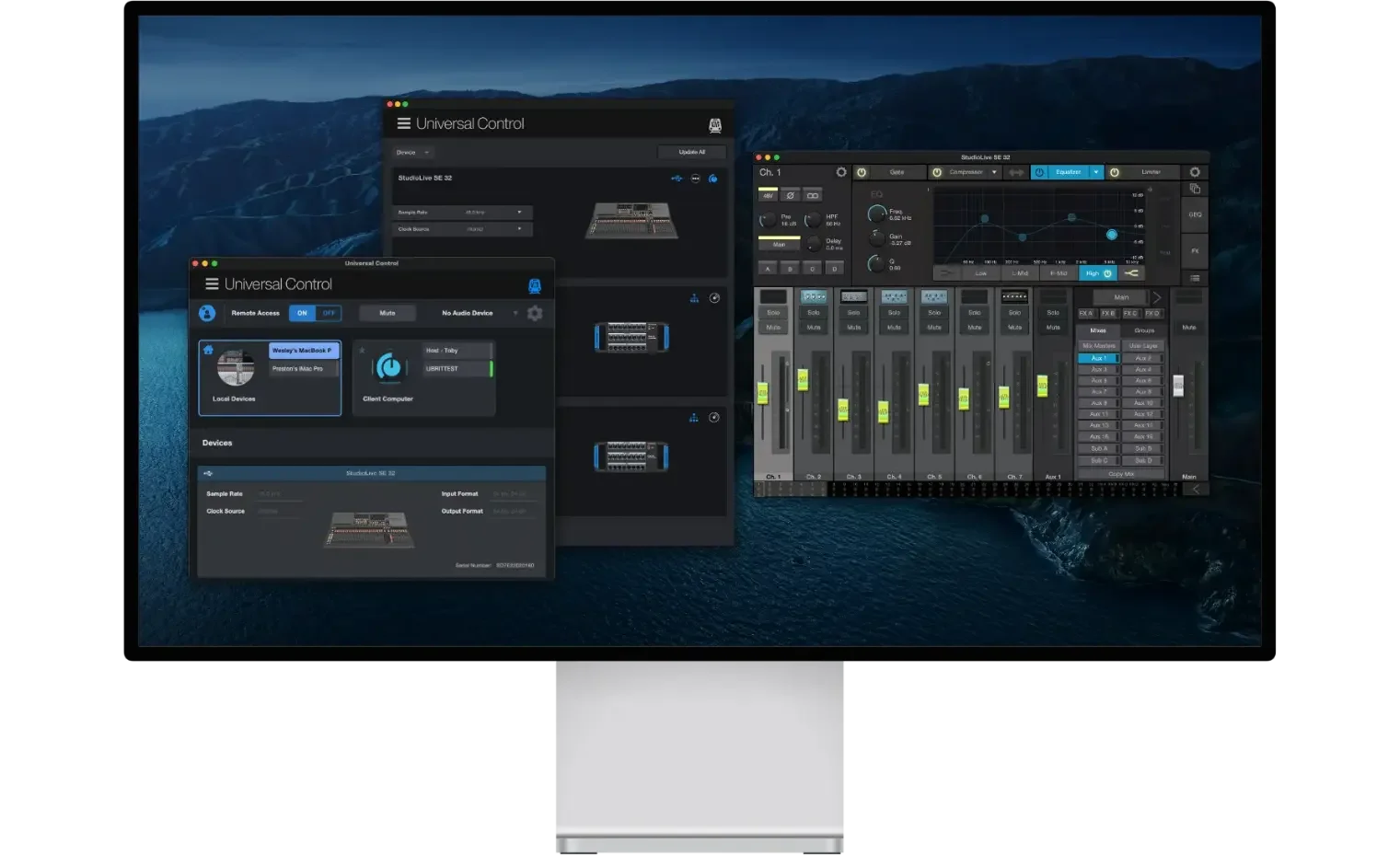The image size is (1400, 855).
Task: Toggle 48V phantom power on Ch. 1
Action: click(x=768, y=195)
